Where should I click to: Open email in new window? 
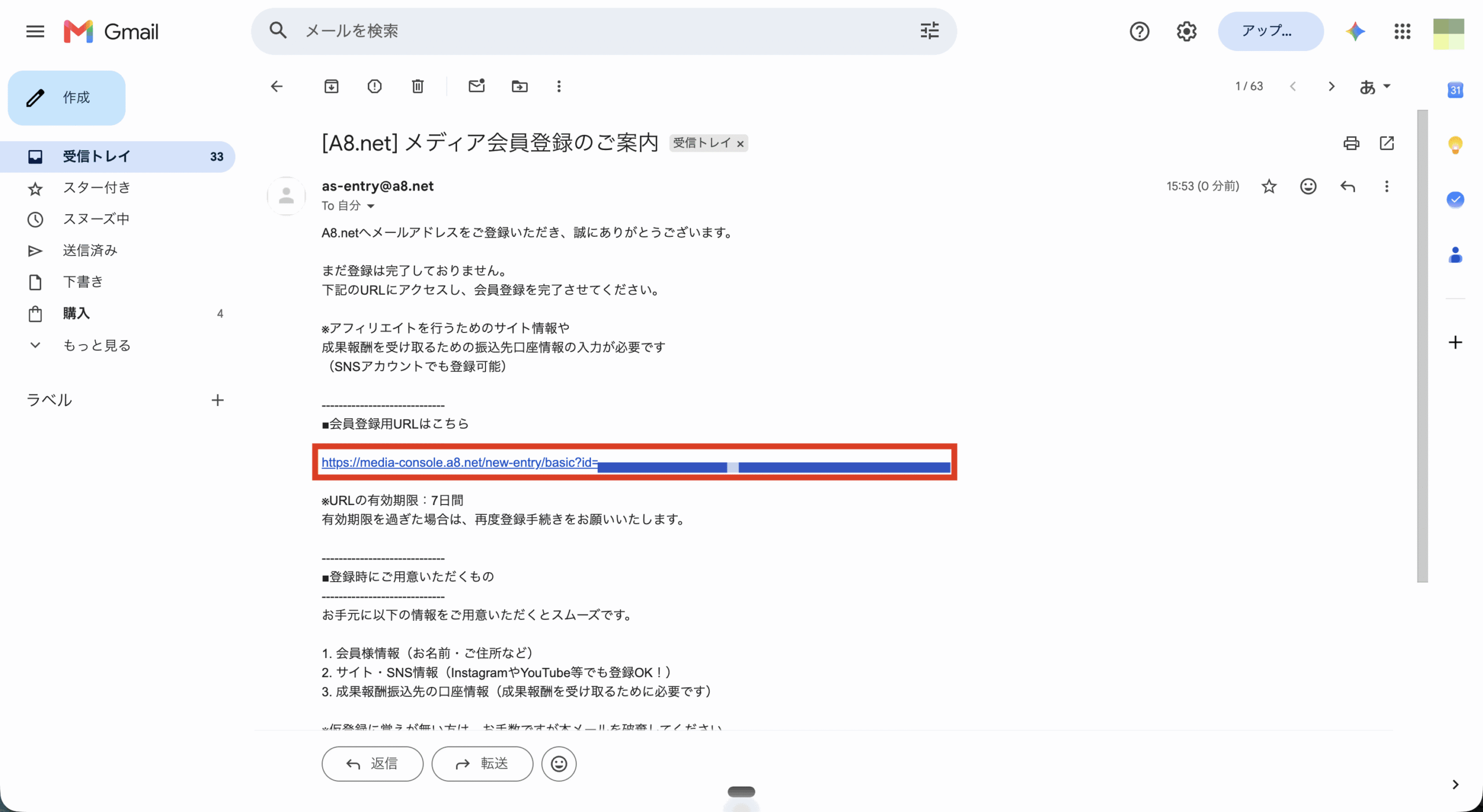1386,143
